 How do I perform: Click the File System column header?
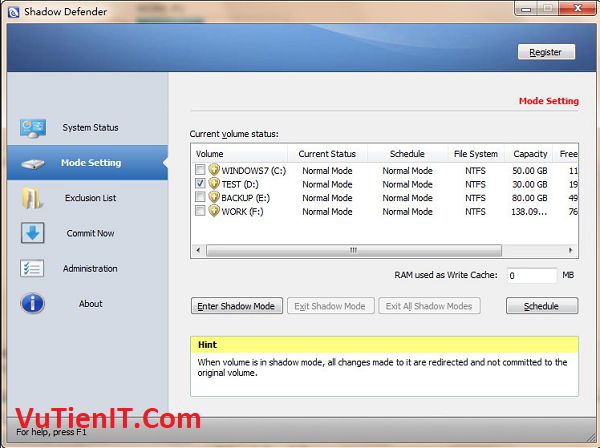(x=476, y=154)
